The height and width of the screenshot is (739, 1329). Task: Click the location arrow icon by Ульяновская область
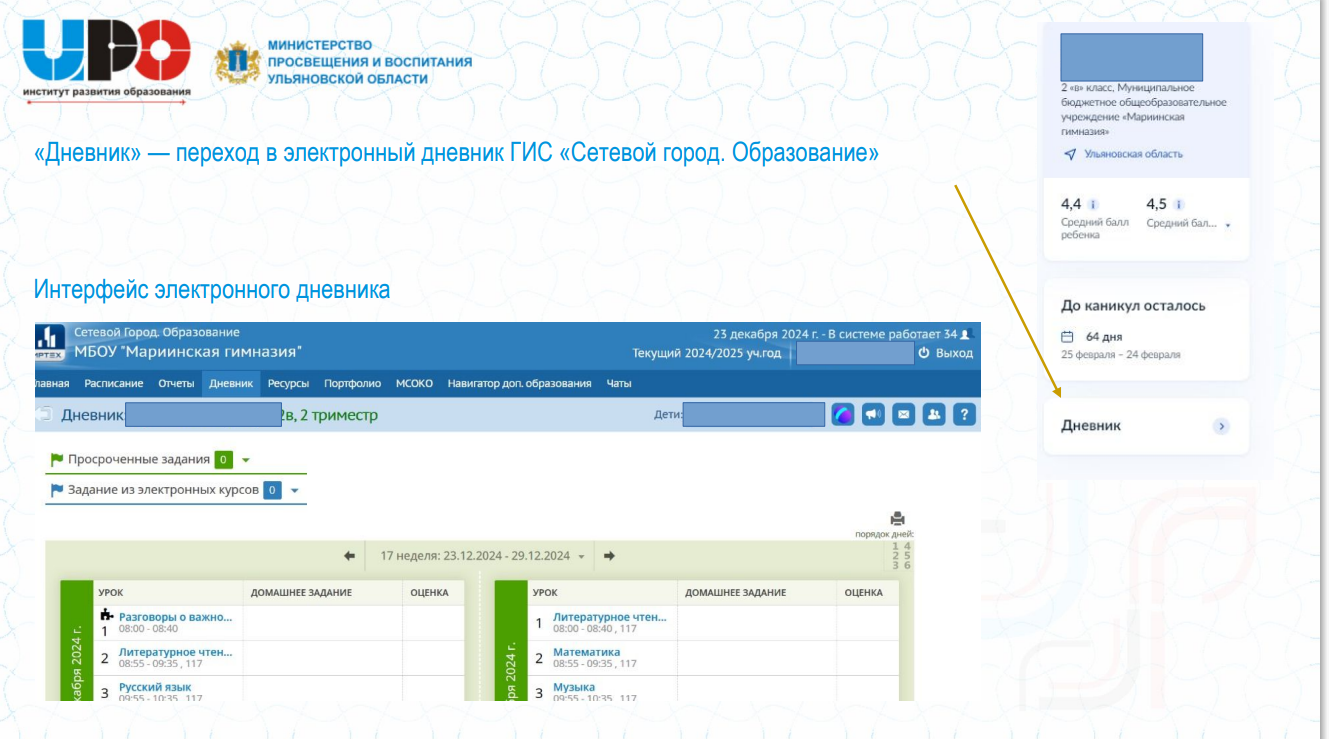[x=1069, y=154]
